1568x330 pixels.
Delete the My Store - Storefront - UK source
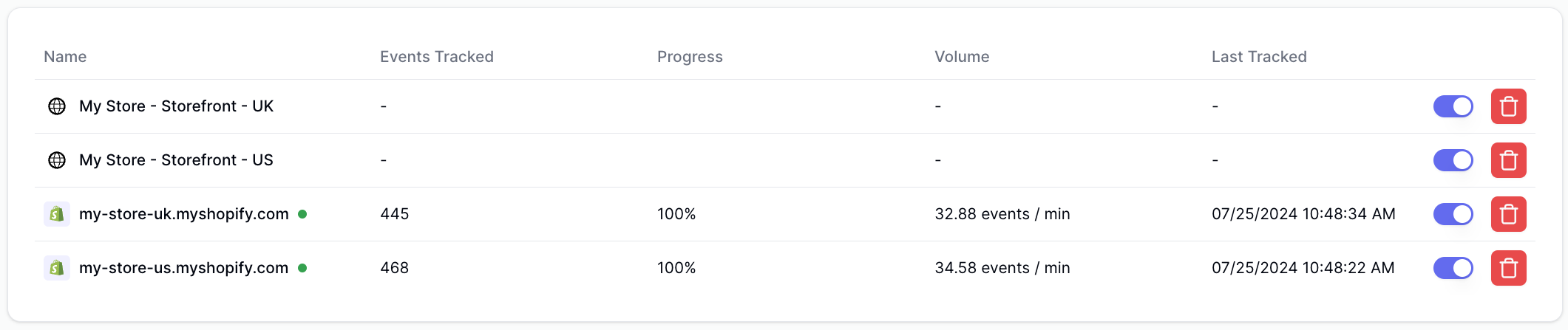pyautogui.click(x=1508, y=106)
